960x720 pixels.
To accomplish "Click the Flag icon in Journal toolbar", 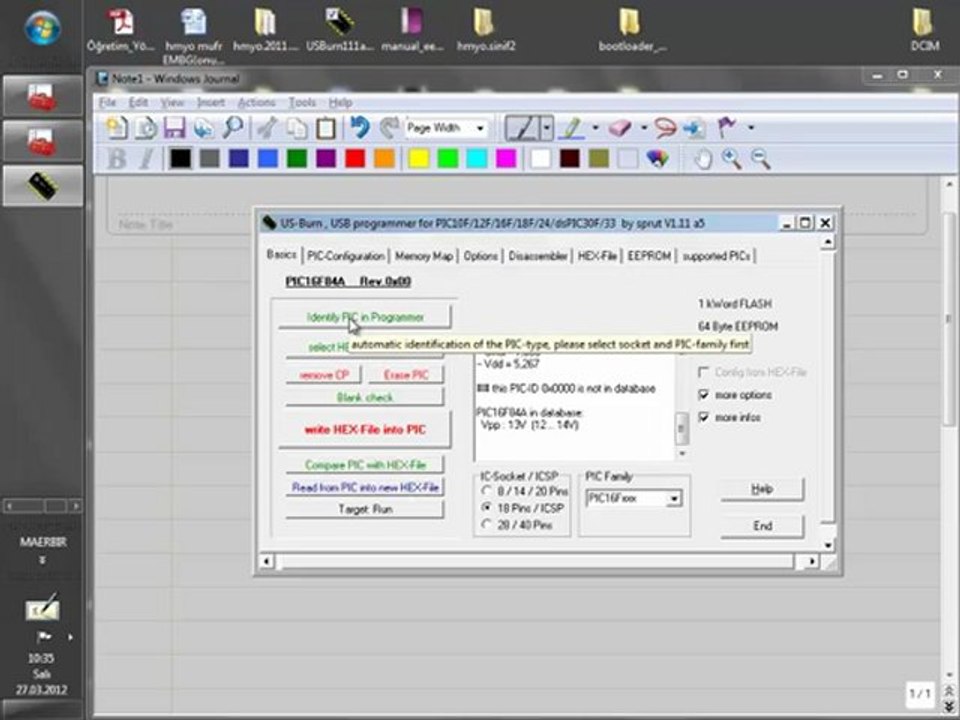I will coord(727,127).
